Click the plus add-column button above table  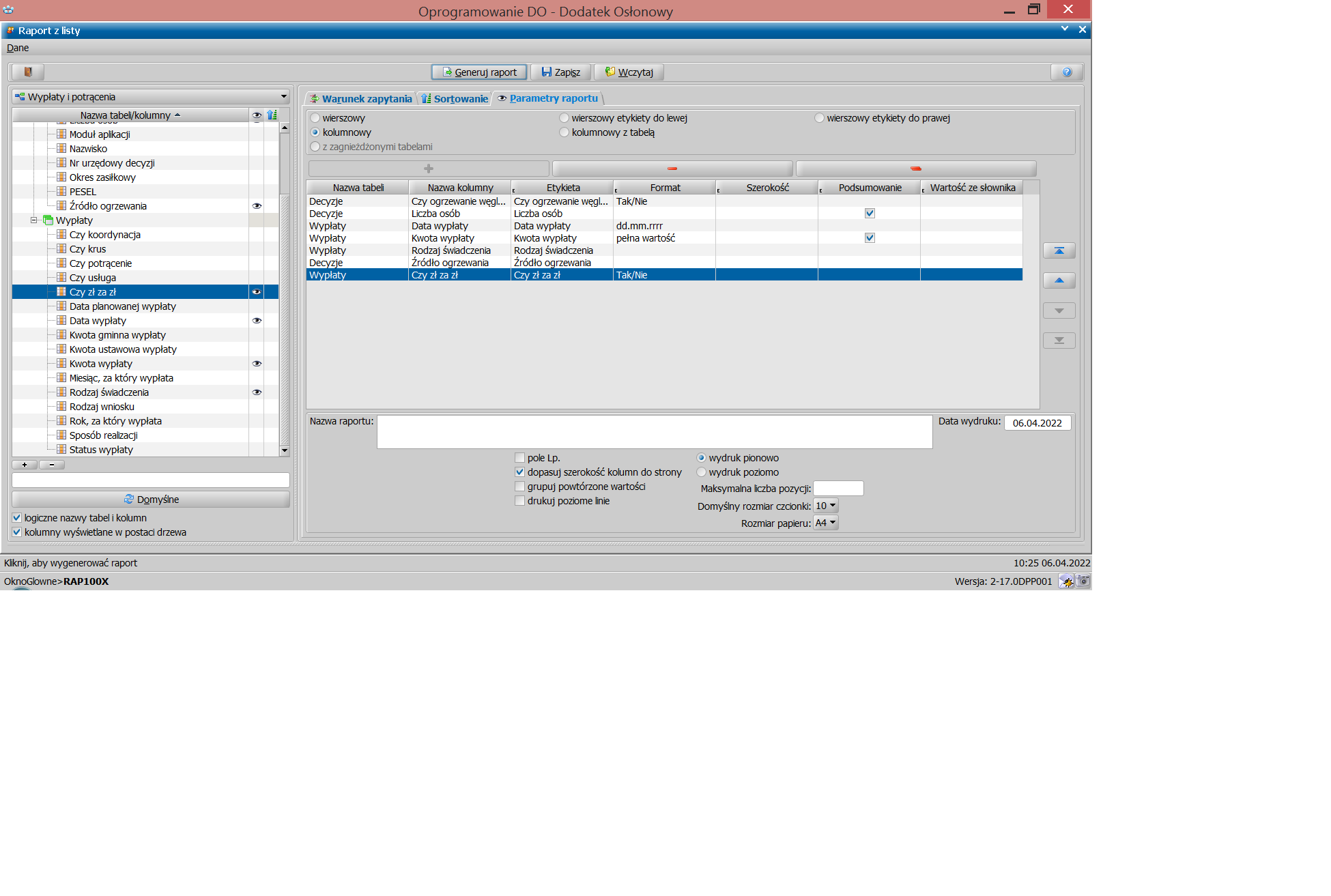[x=429, y=169]
